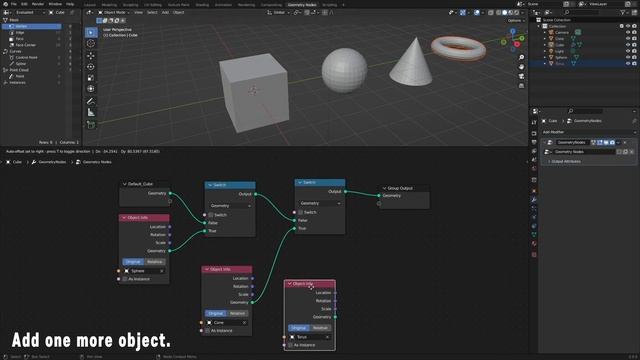Select Original on Sphere Object Info node
The image size is (640, 360).
133,262
